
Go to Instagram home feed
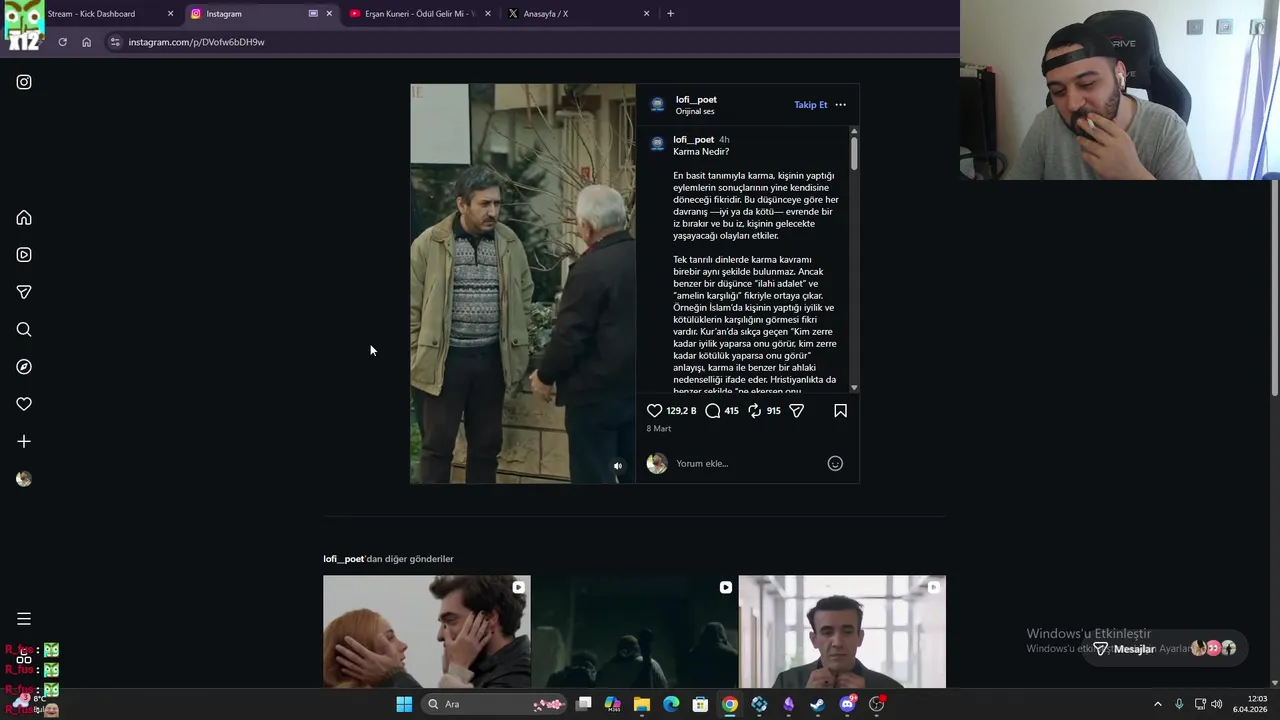(24, 218)
